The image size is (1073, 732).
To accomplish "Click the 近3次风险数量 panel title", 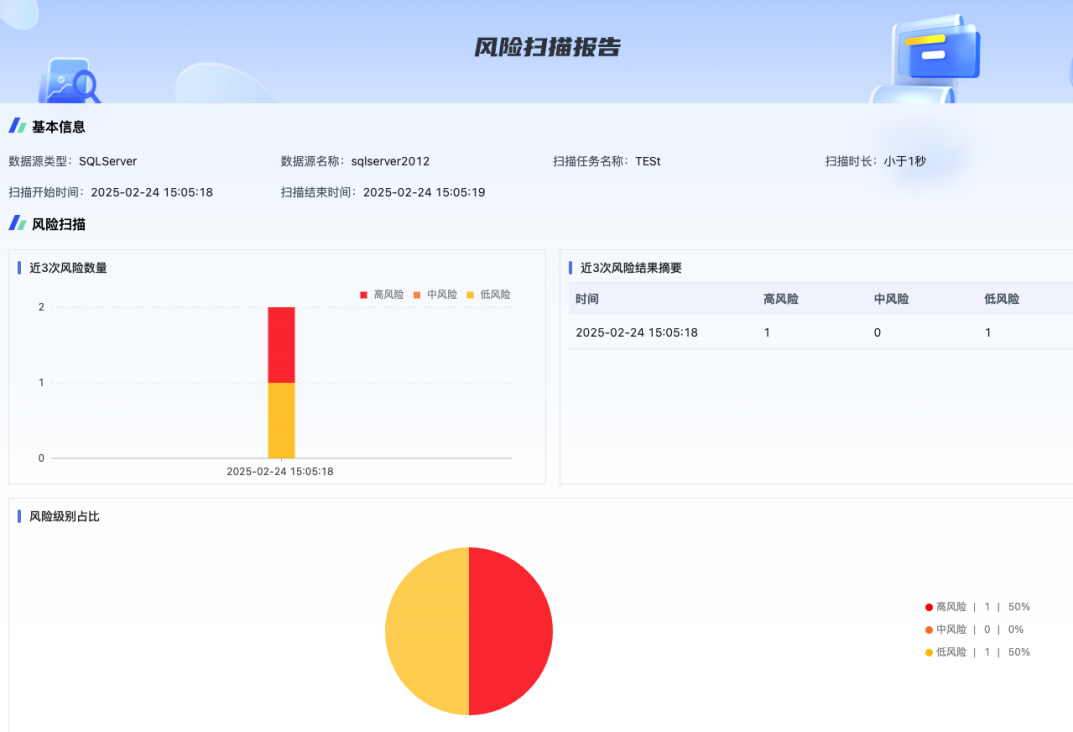I will [68, 267].
